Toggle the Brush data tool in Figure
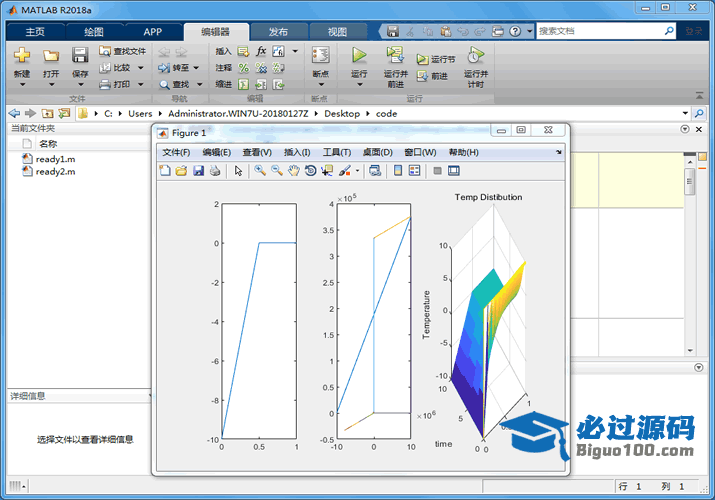The image size is (715, 500). [345, 171]
